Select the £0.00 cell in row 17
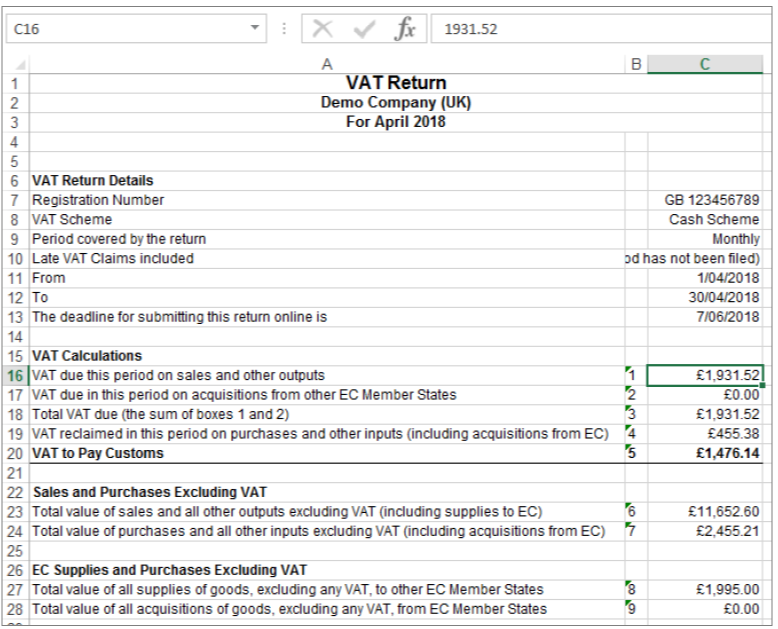This screenshot has height=629, width=778. [705, 395]
